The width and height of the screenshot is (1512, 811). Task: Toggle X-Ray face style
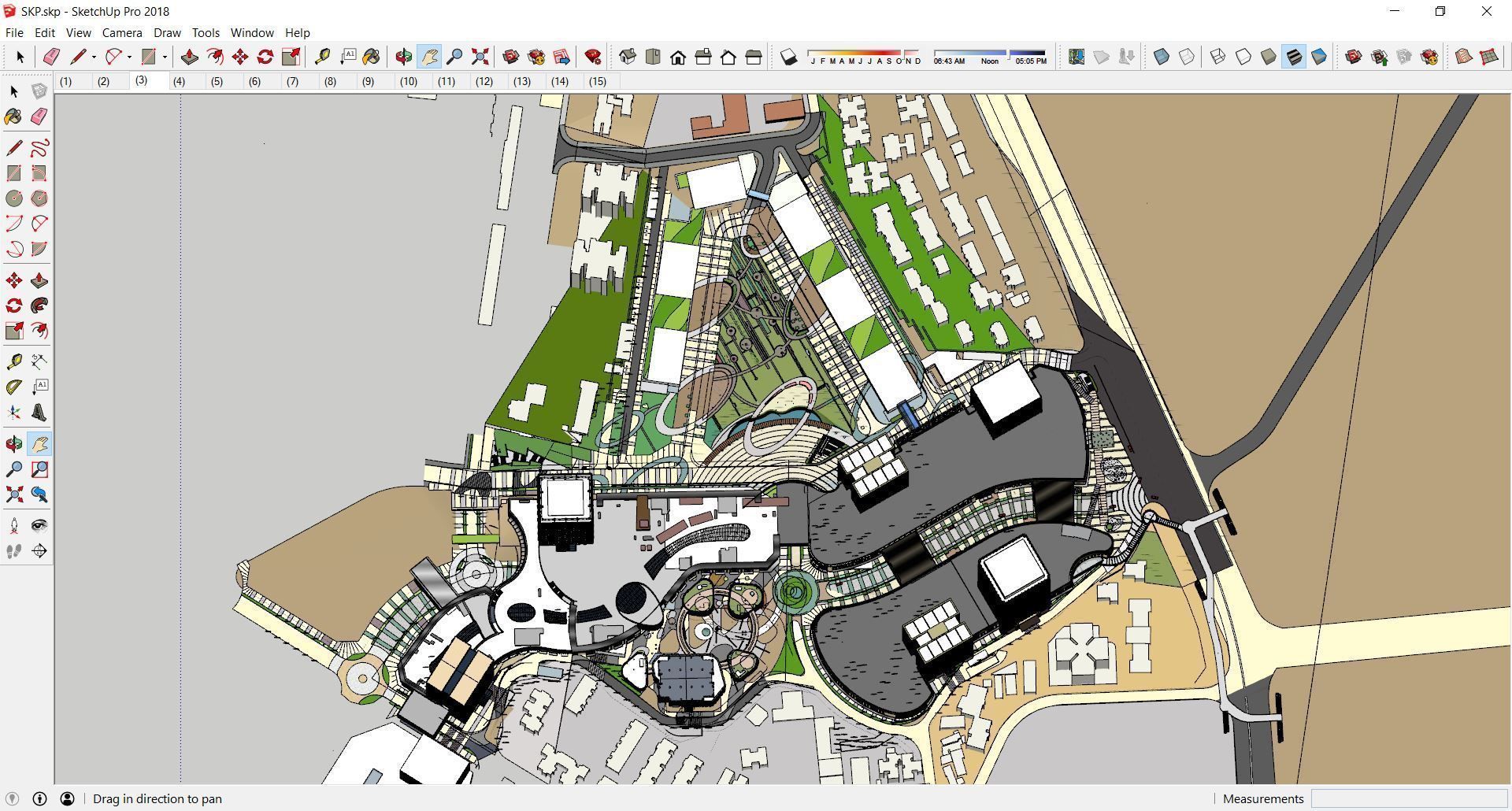[x=1162, y=57]
